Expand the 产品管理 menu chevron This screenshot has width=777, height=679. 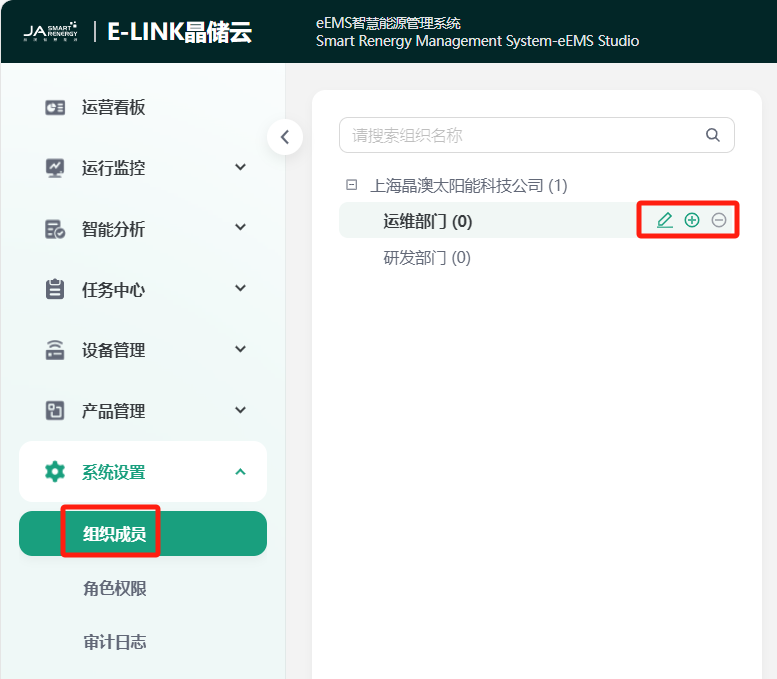pyautogui.click(x=240, y=410)
